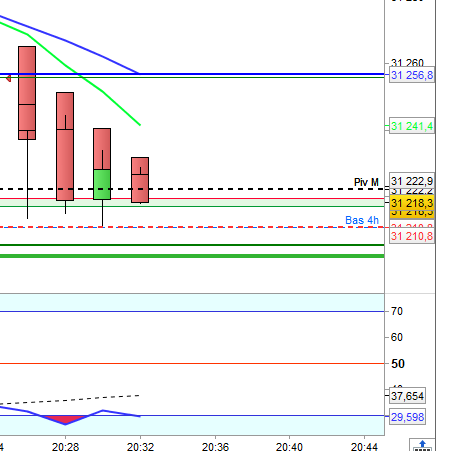
Task: Select the tallest red candle on the left
Action: [x=27, y=93]
